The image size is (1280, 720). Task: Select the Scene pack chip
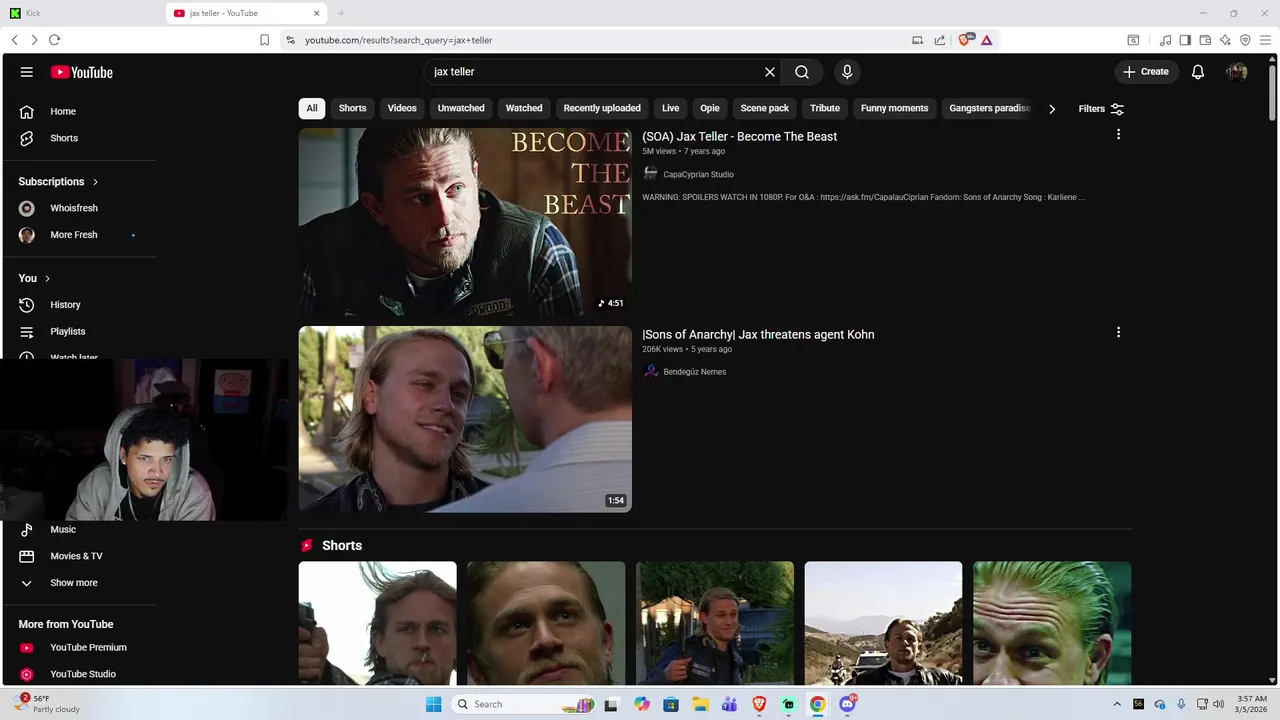765,108
